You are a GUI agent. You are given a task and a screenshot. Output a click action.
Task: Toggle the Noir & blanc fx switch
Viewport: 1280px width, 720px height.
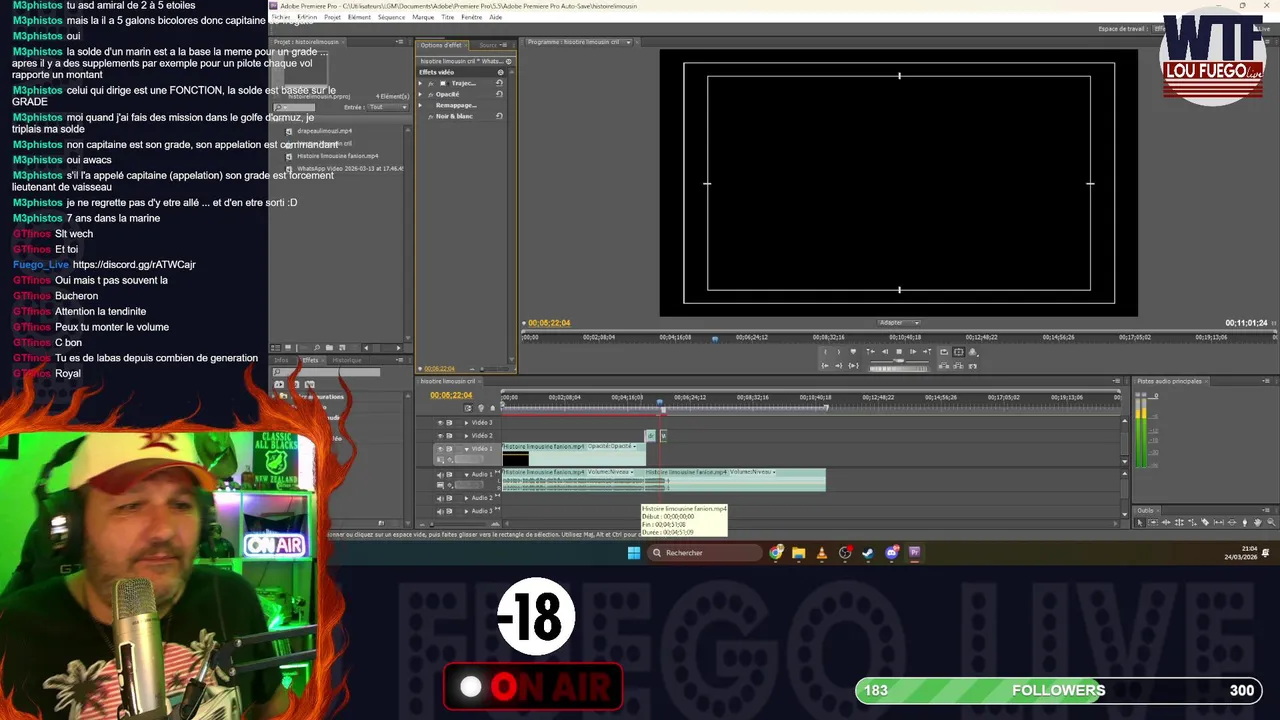click(x=431, y=117)
